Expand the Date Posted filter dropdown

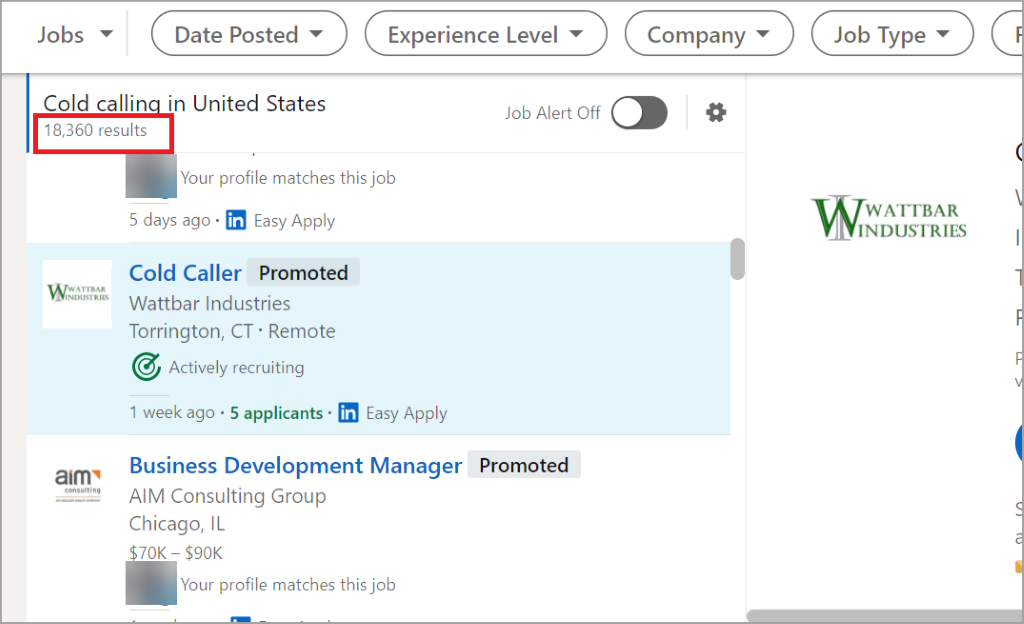pyautogui.click(x=249, y=35)
